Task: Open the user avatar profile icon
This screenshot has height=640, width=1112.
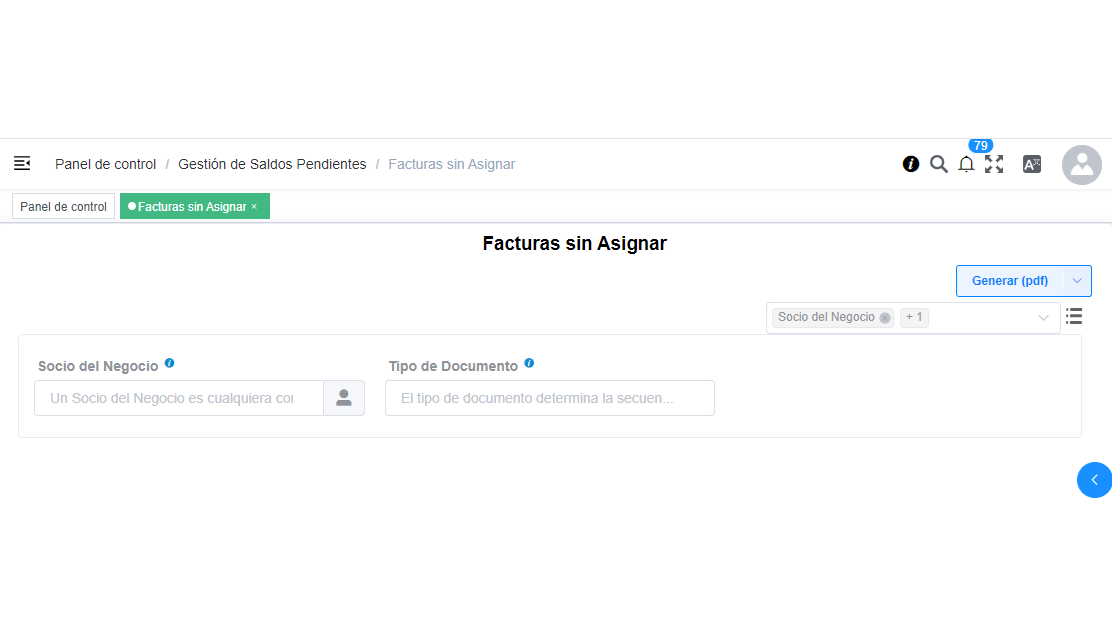Action: tap(1081, 164)
